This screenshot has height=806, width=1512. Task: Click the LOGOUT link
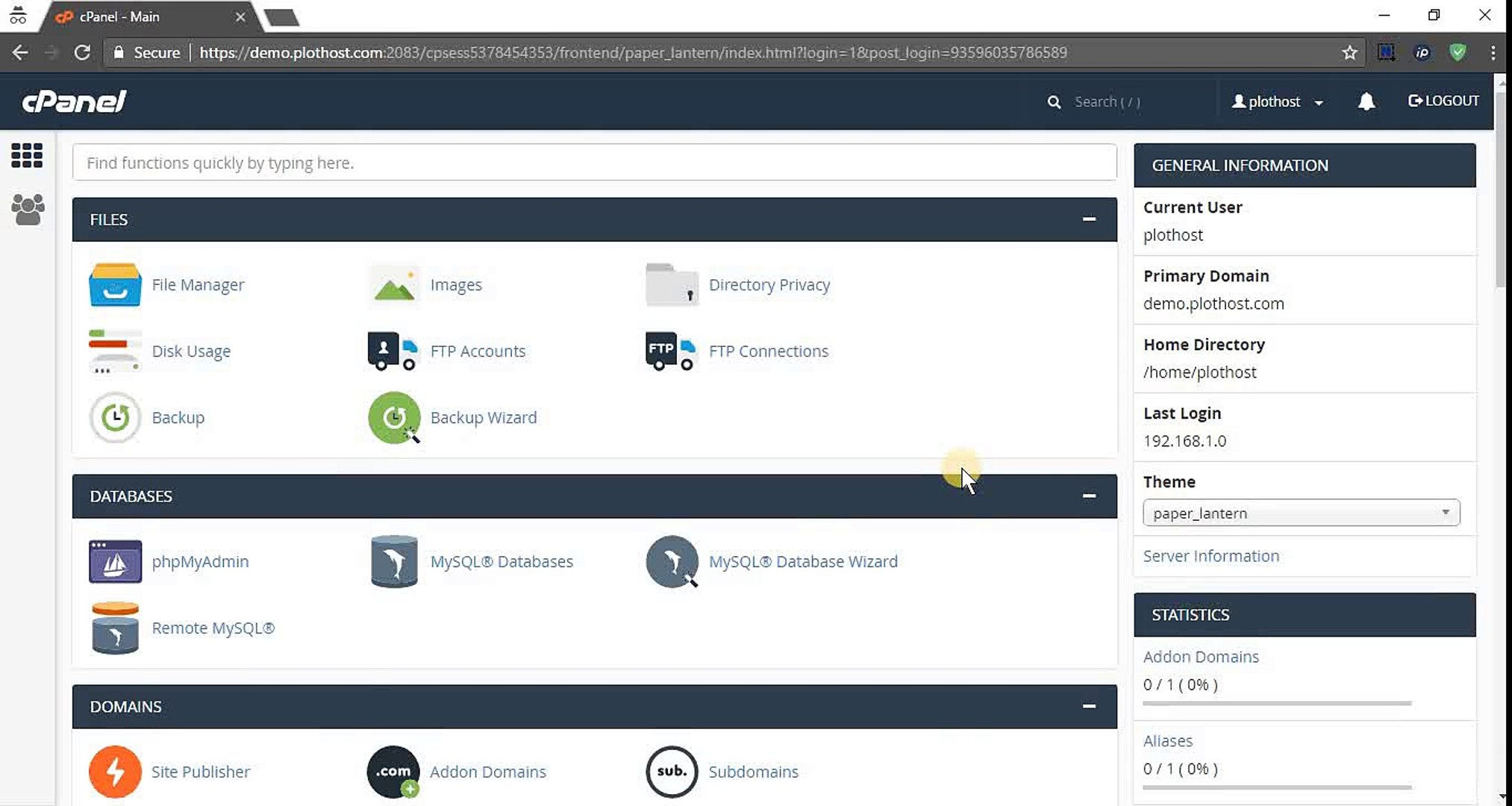[x=1442, y=100]
